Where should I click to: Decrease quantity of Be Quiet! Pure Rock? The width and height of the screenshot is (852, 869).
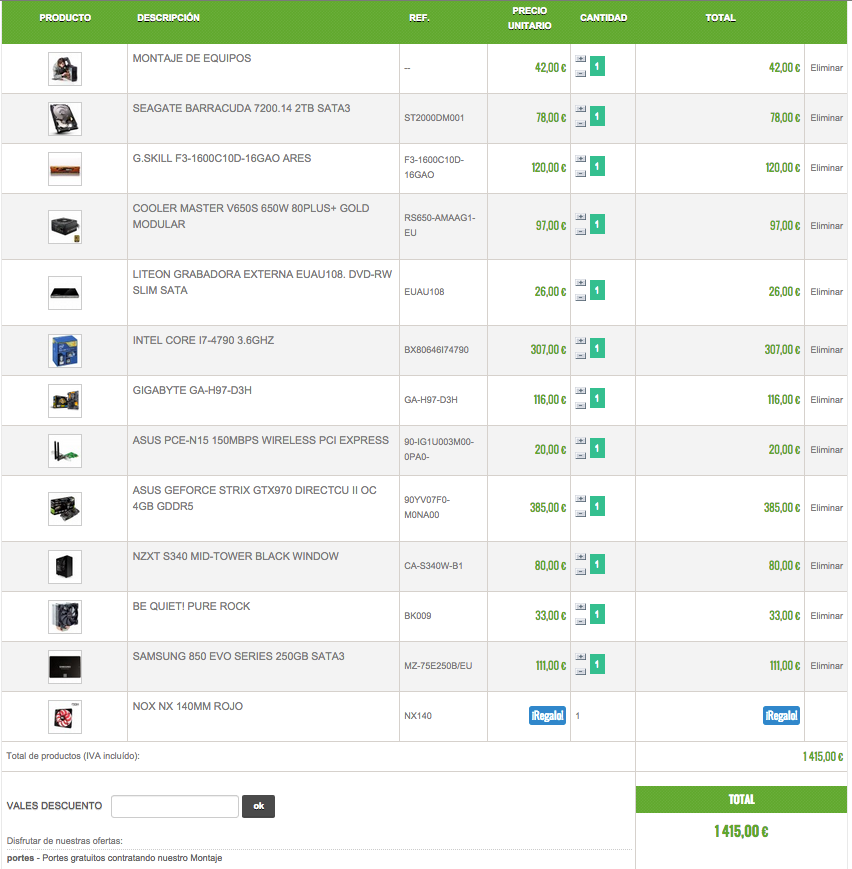[580, 621]
